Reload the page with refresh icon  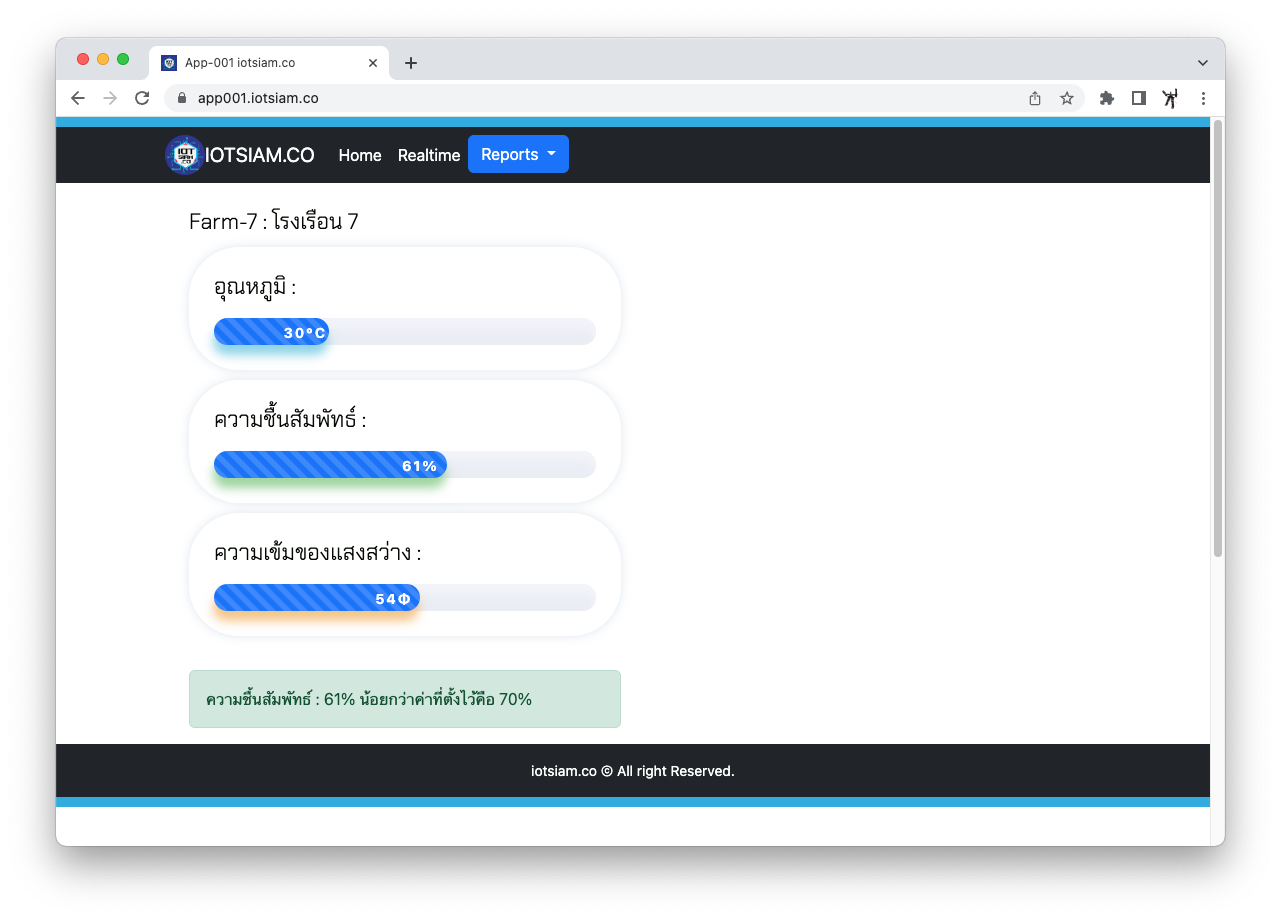142,98
